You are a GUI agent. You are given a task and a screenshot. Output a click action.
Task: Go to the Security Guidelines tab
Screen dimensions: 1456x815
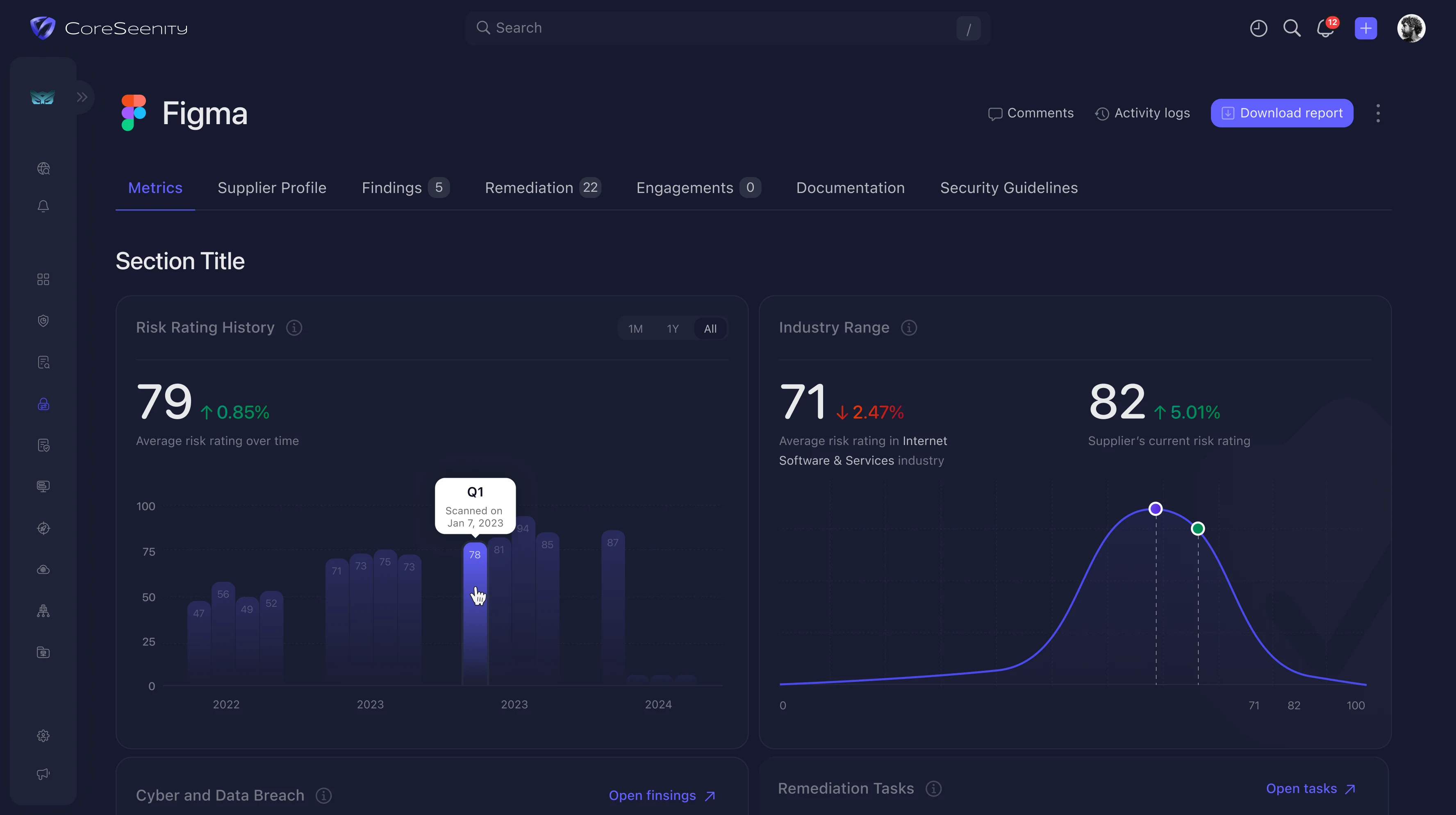1009,188
